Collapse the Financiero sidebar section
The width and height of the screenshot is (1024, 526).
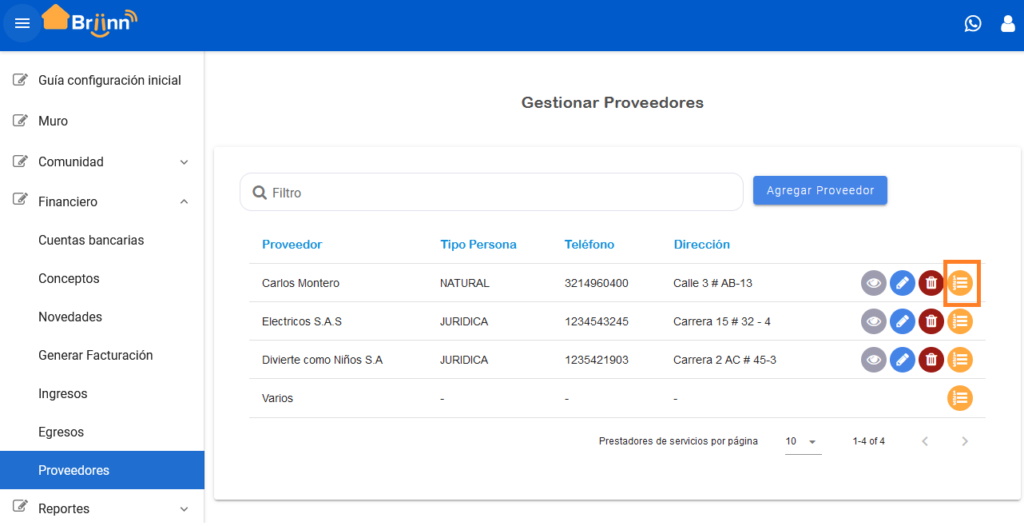point(102,201)
